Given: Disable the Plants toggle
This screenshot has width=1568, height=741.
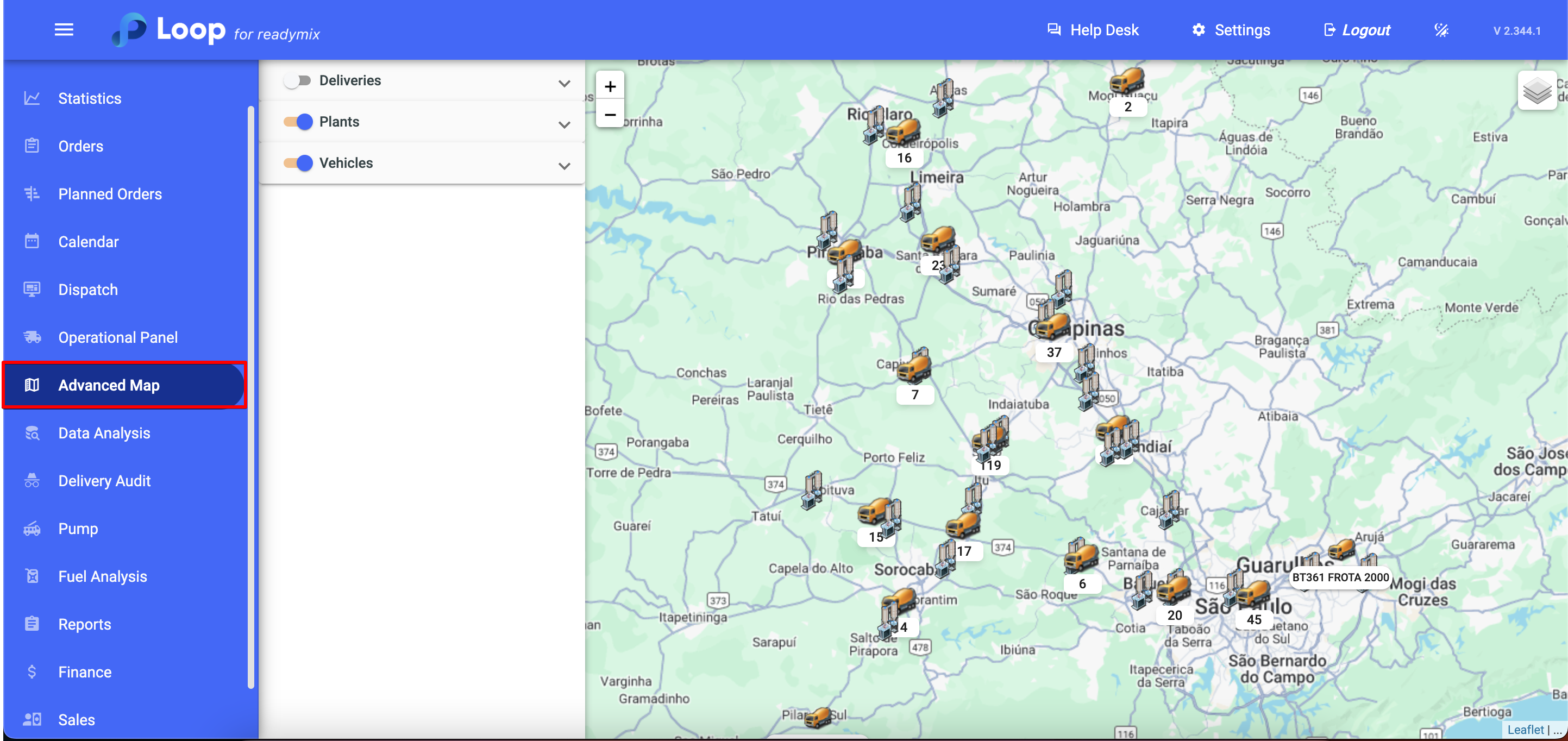Looking at the screenshot, I should (298, 122).
